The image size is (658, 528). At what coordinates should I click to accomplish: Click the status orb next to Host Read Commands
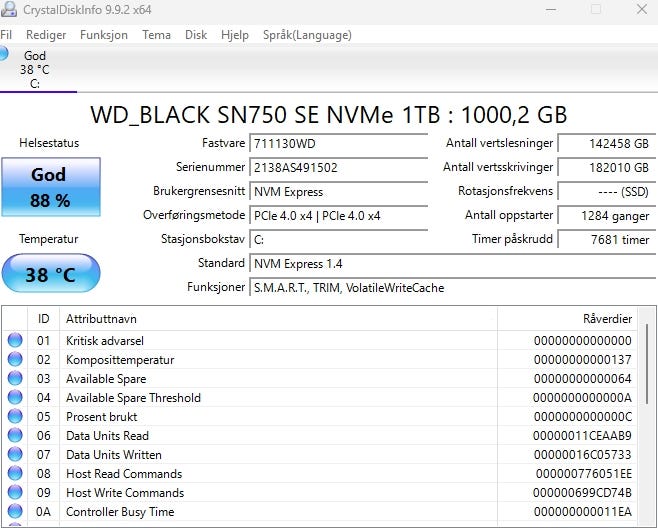(x=15, y=473)
